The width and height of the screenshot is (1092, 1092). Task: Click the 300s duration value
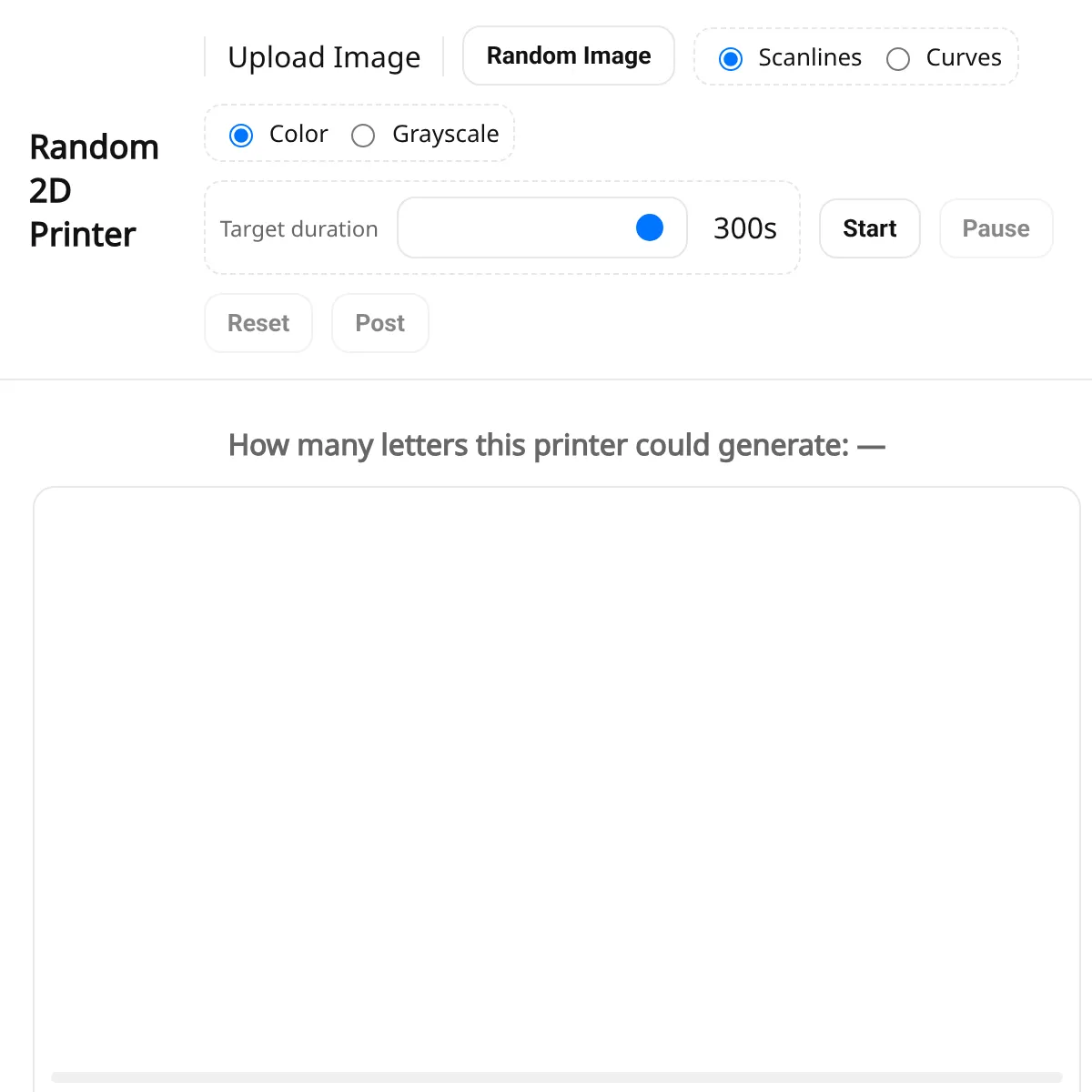pos(745,228)
